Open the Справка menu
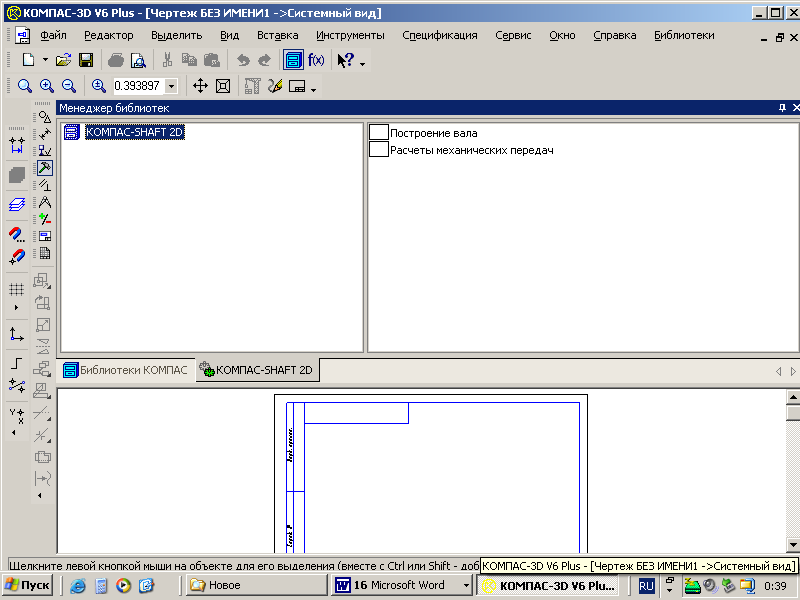This screenshot has width=800, height=600. pyautogui.click(x=615, y=35)
